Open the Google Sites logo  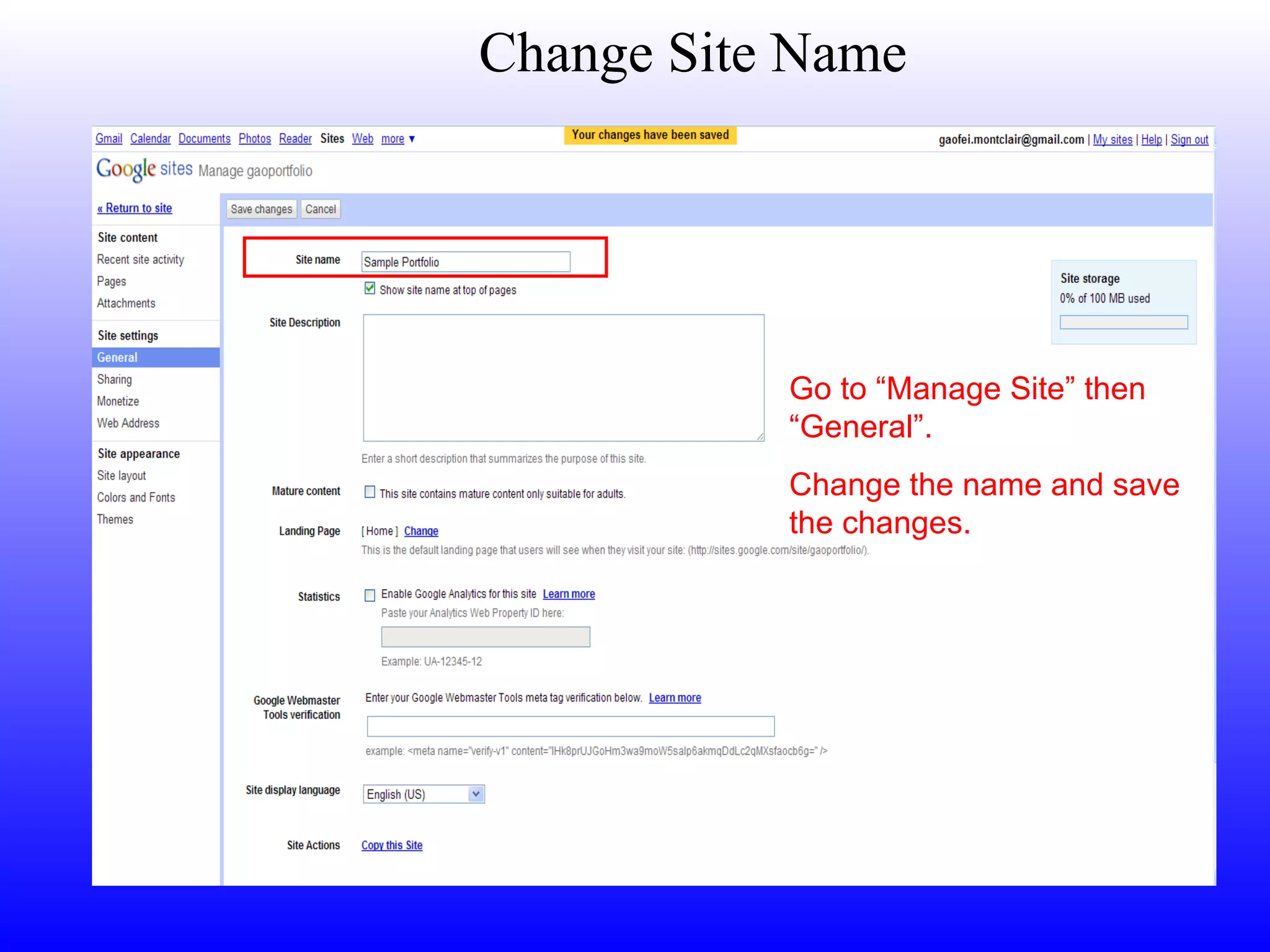144,169
